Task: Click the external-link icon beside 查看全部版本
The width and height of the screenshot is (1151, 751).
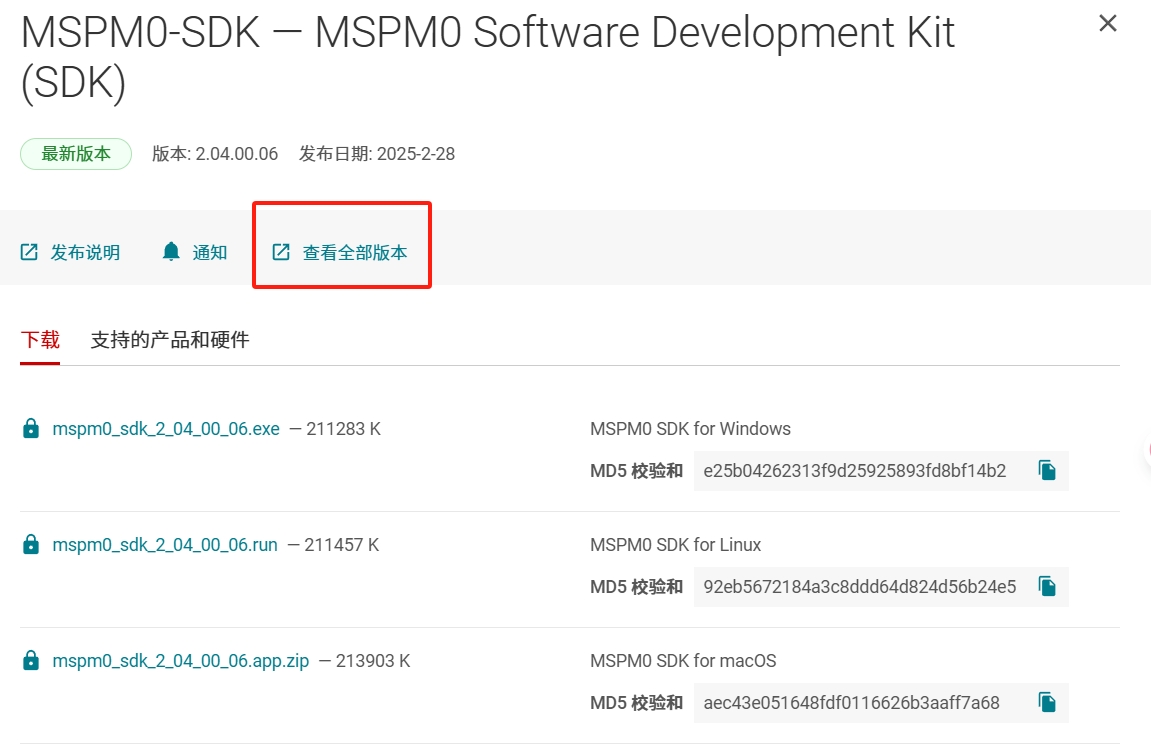Action: [x=281, y=253]
